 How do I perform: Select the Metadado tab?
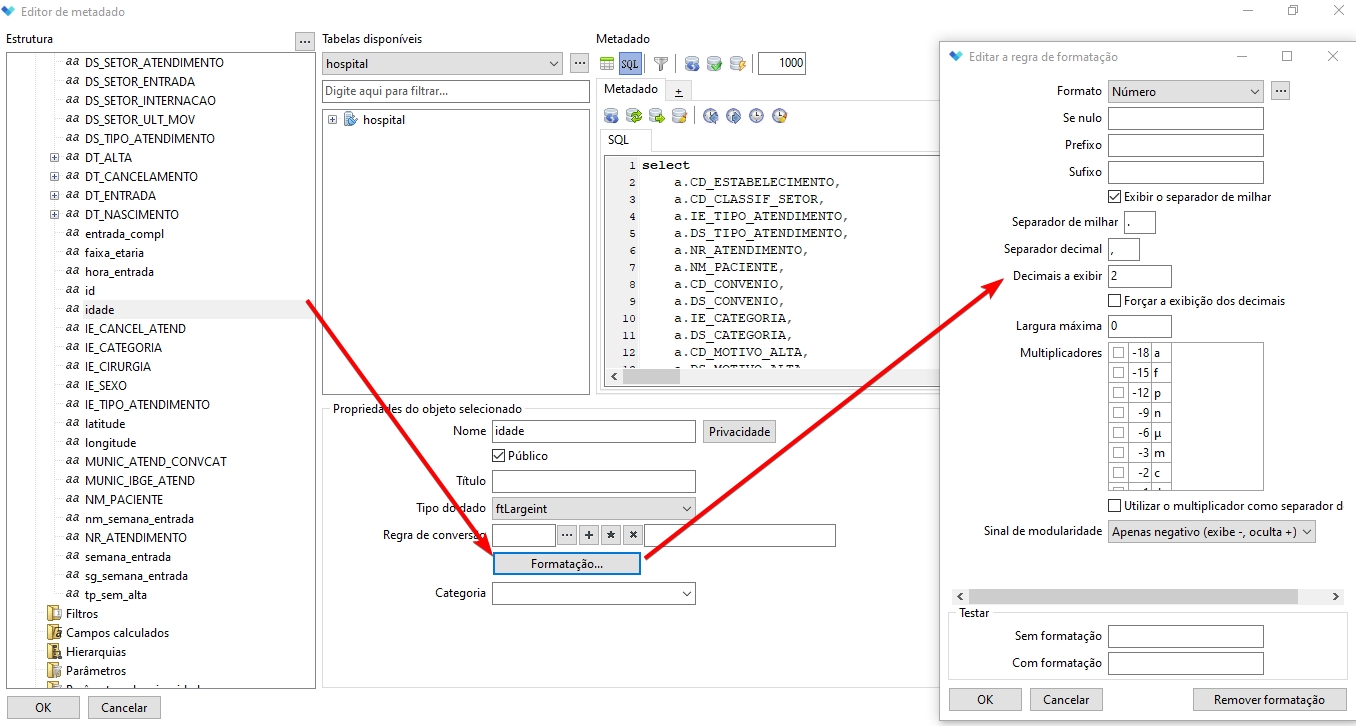tap(630, 90)
